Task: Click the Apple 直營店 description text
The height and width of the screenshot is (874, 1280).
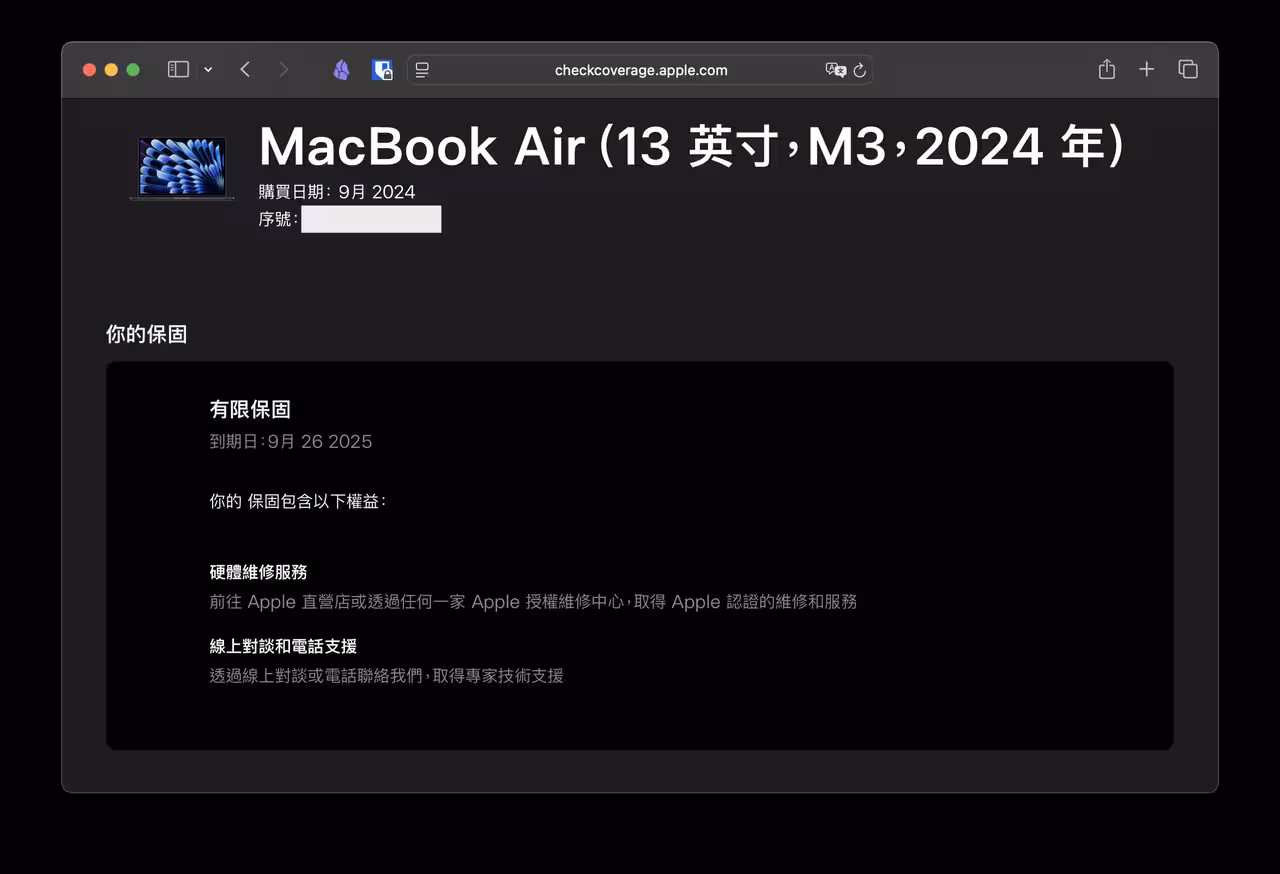Action: 533,602
